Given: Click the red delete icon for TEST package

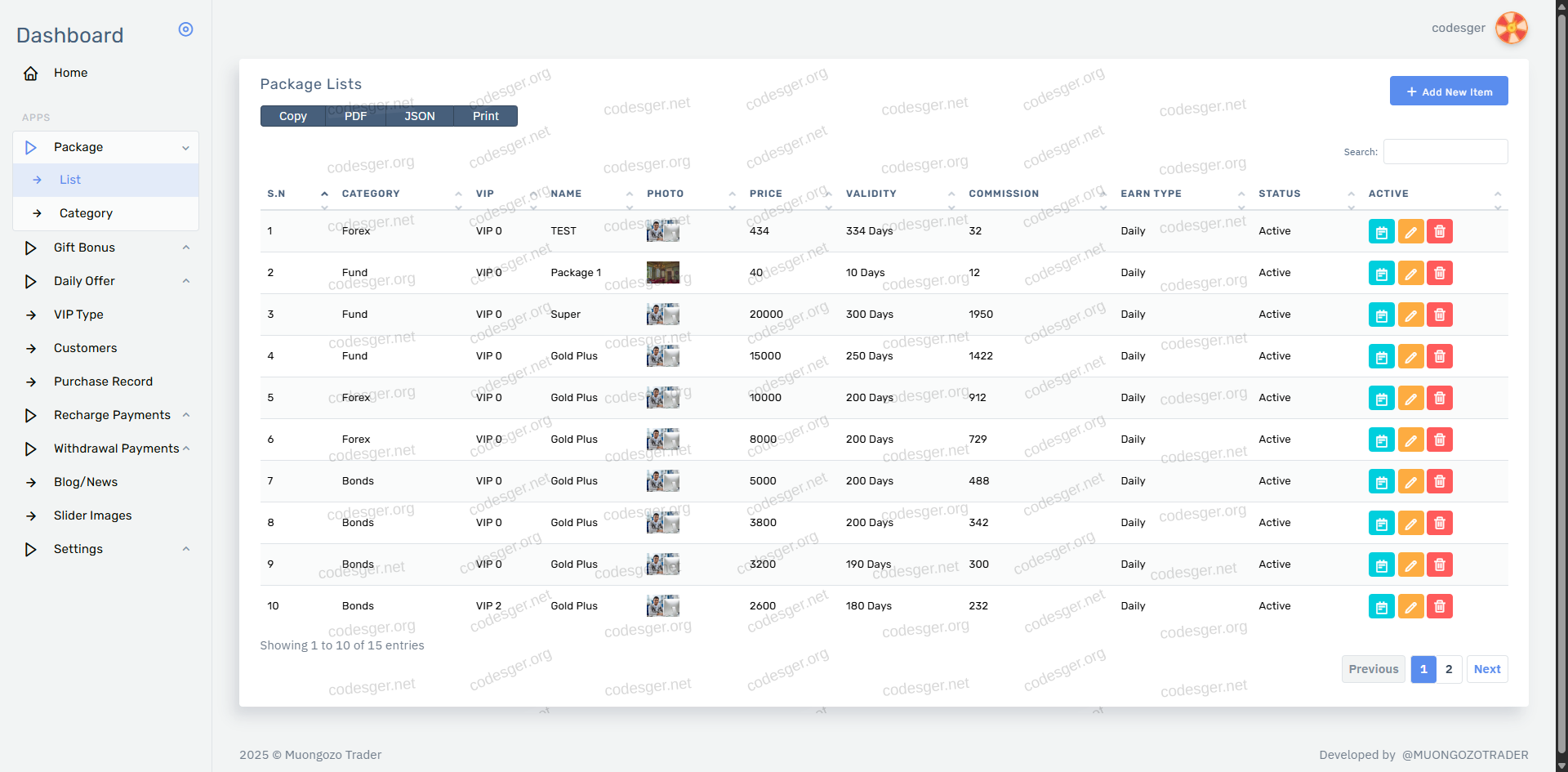Looking at the screenshot, I should 1439,231.
